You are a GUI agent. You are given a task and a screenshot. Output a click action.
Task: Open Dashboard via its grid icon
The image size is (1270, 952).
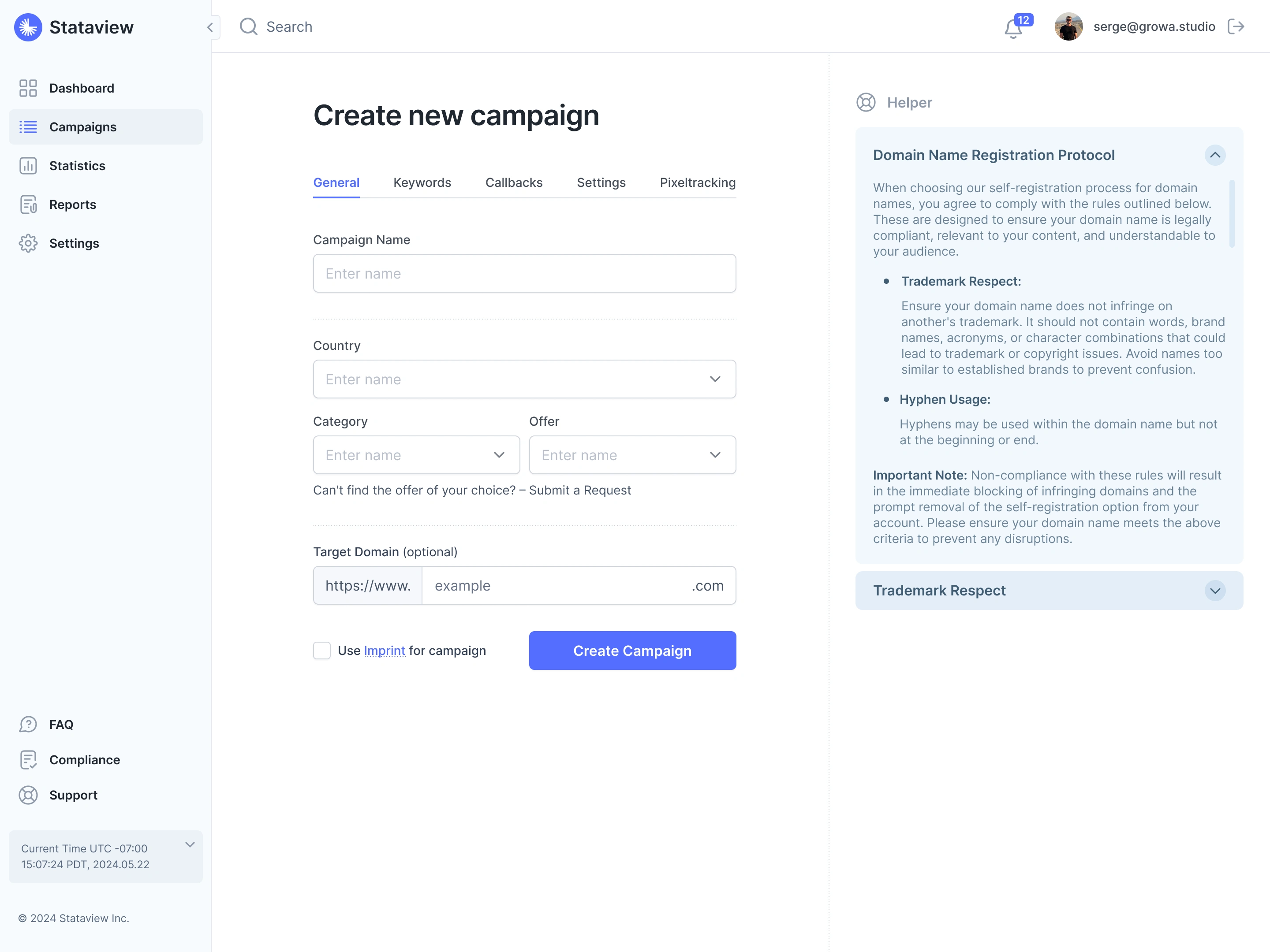[27, 88]
